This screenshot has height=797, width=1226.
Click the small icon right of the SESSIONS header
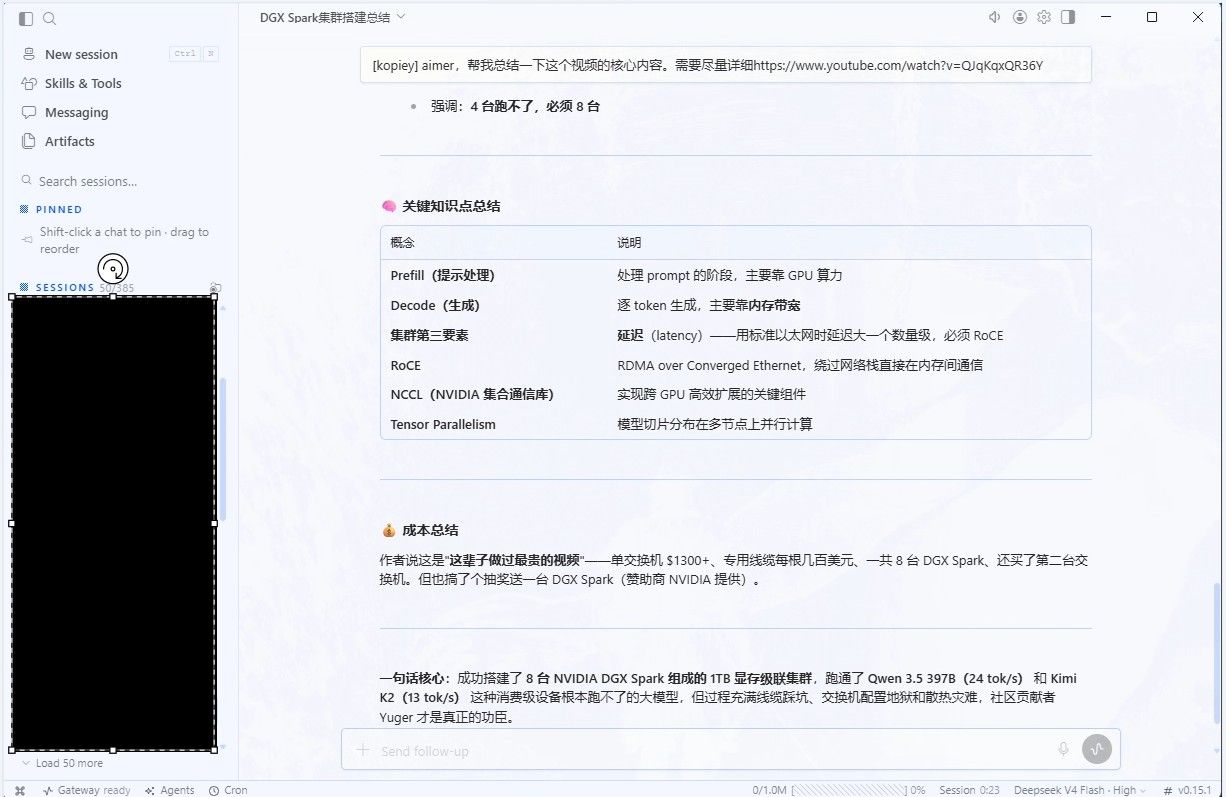click(215, 288)
